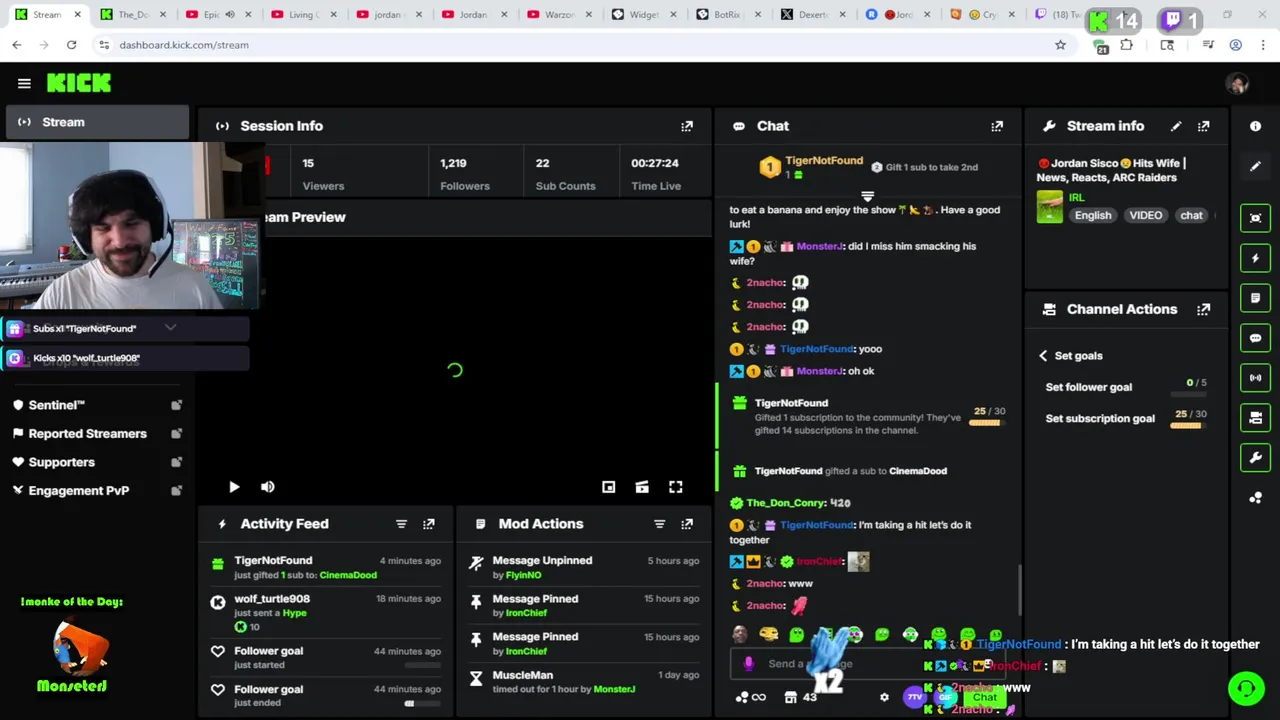Click the follower goal progress bar 0 / 5
1280x720 pixels.
click(1188, 395)
